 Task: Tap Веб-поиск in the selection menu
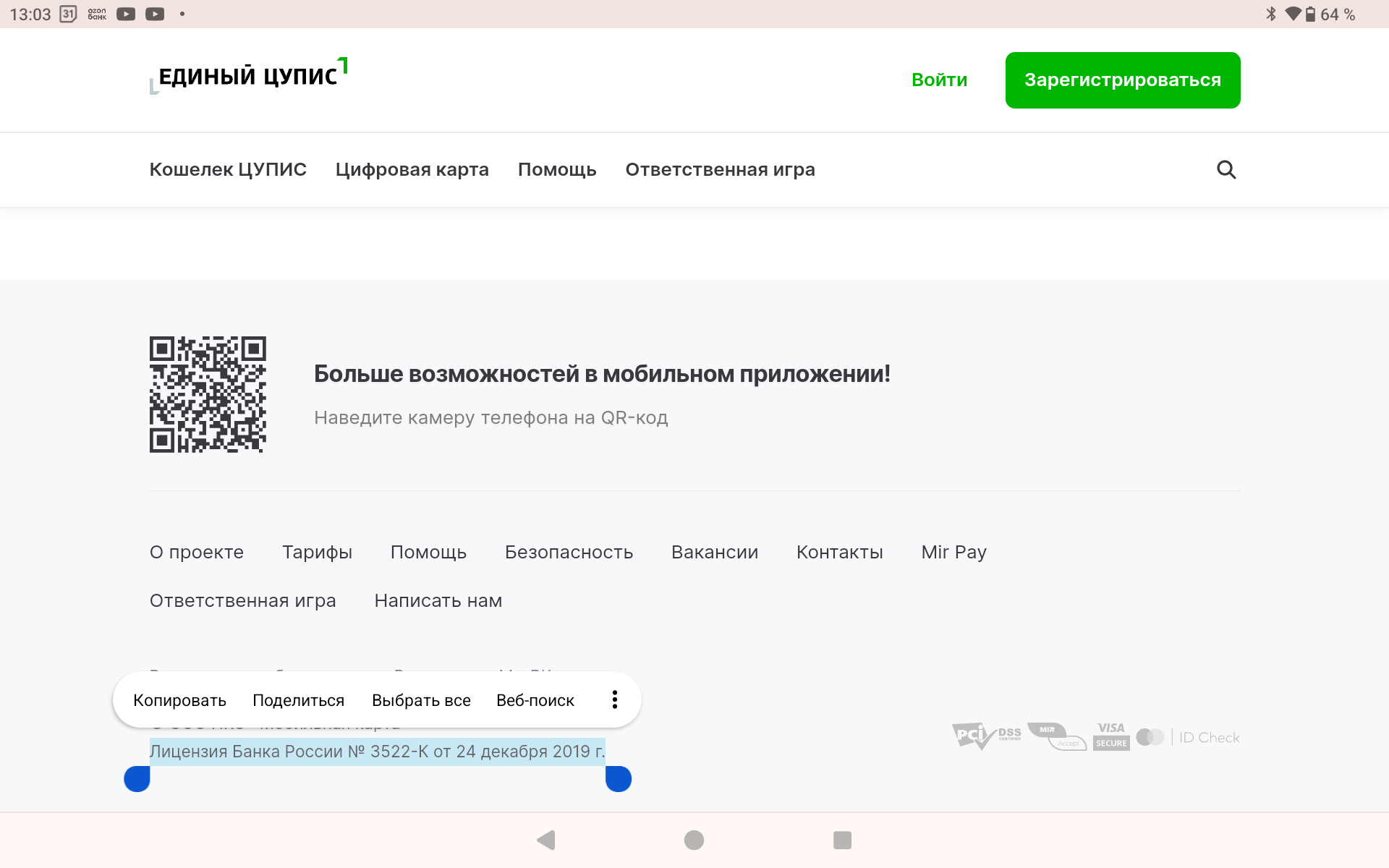(x=535, y=700)
